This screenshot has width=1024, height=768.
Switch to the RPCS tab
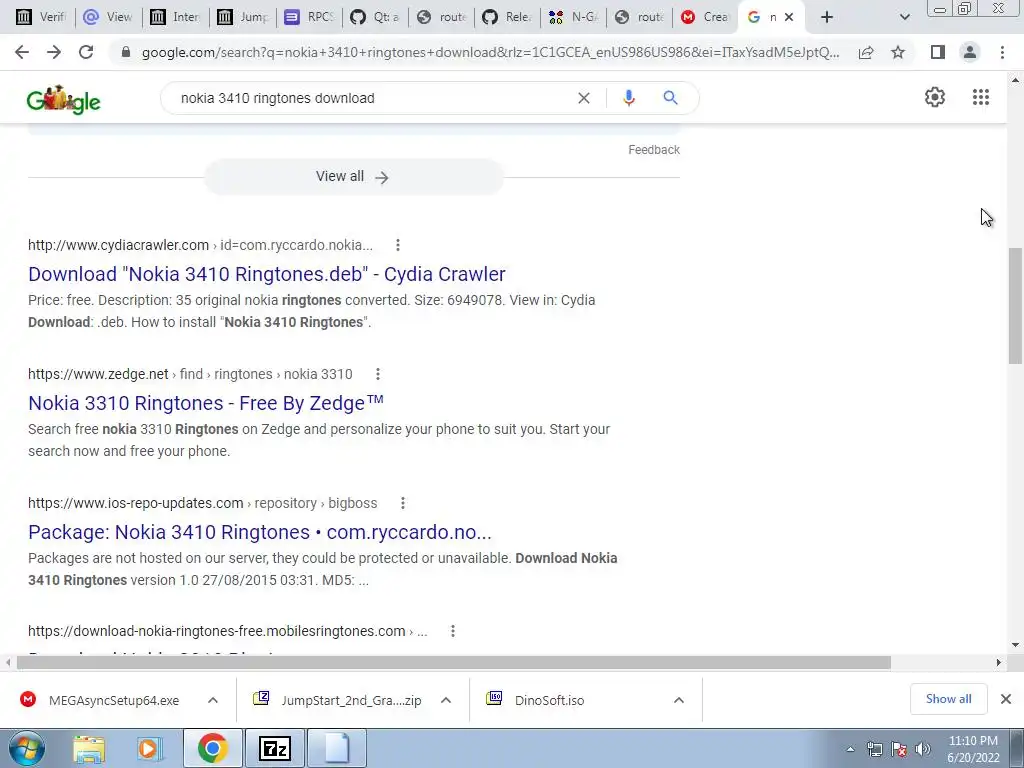(310, 17)
